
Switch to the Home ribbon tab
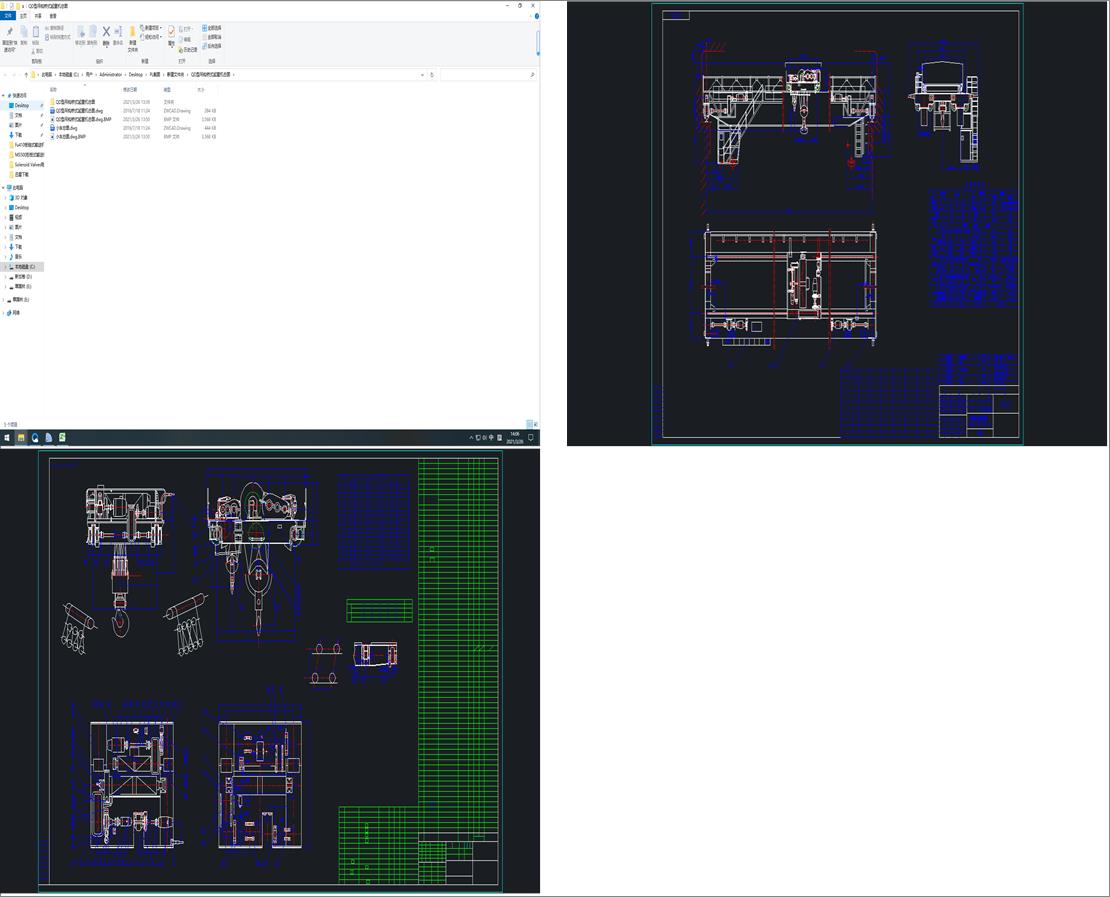23,16
